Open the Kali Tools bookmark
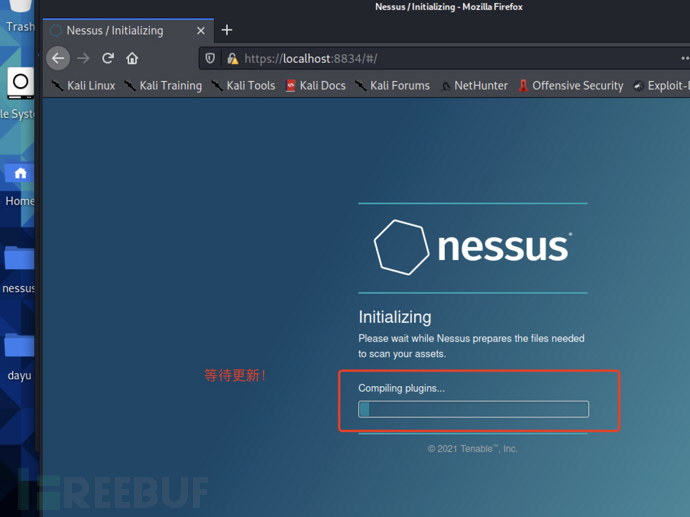 [243, 85]
